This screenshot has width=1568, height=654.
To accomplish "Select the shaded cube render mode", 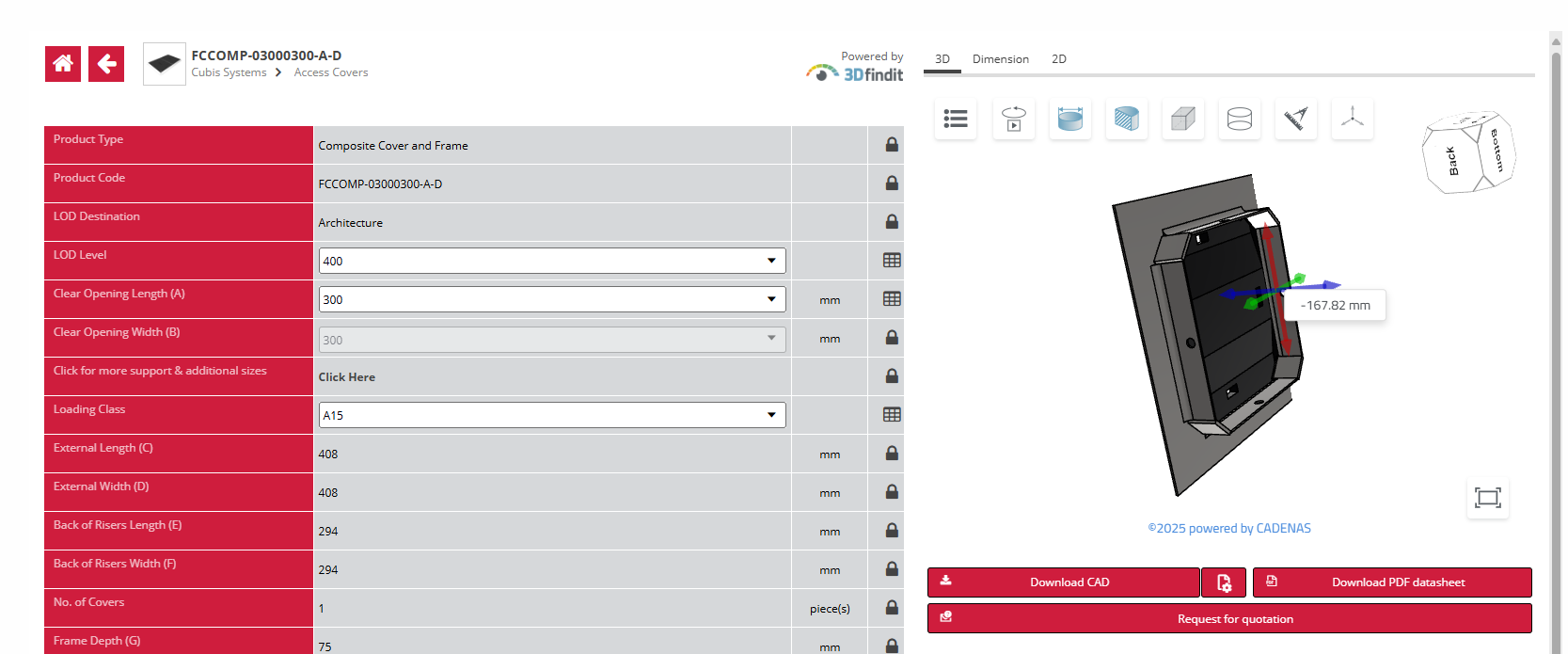I will pyautogui.click(x=1183, y=120).
